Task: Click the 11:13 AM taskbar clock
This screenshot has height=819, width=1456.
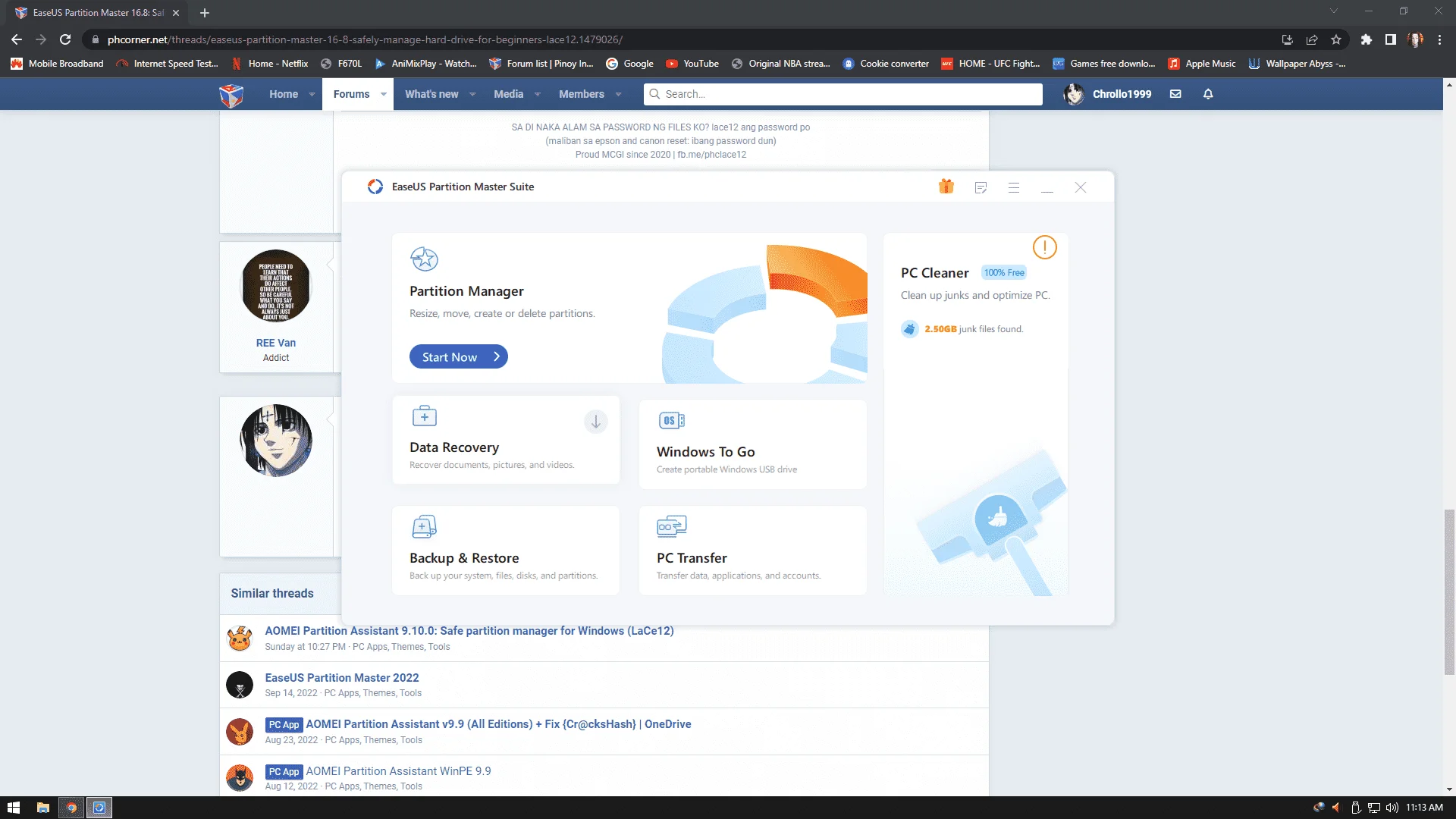Action: (1424, 808)
